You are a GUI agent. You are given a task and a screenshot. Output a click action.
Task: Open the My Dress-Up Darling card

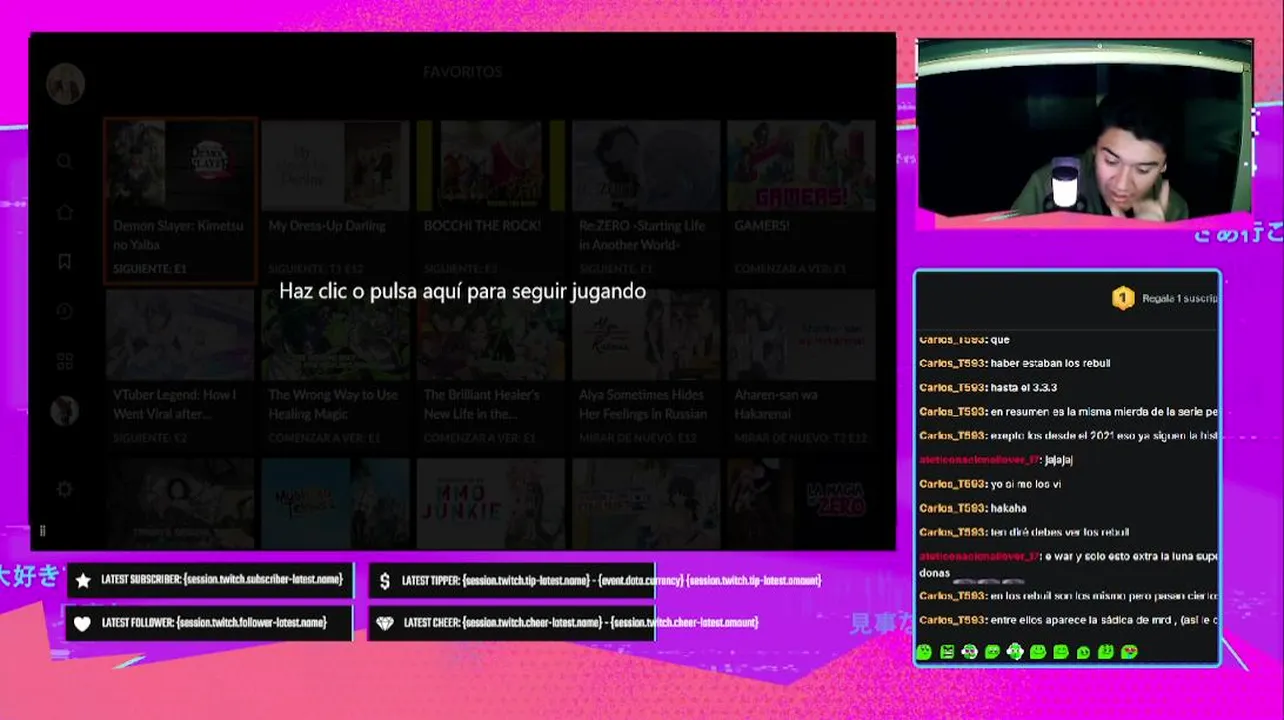tap(335, 200)
